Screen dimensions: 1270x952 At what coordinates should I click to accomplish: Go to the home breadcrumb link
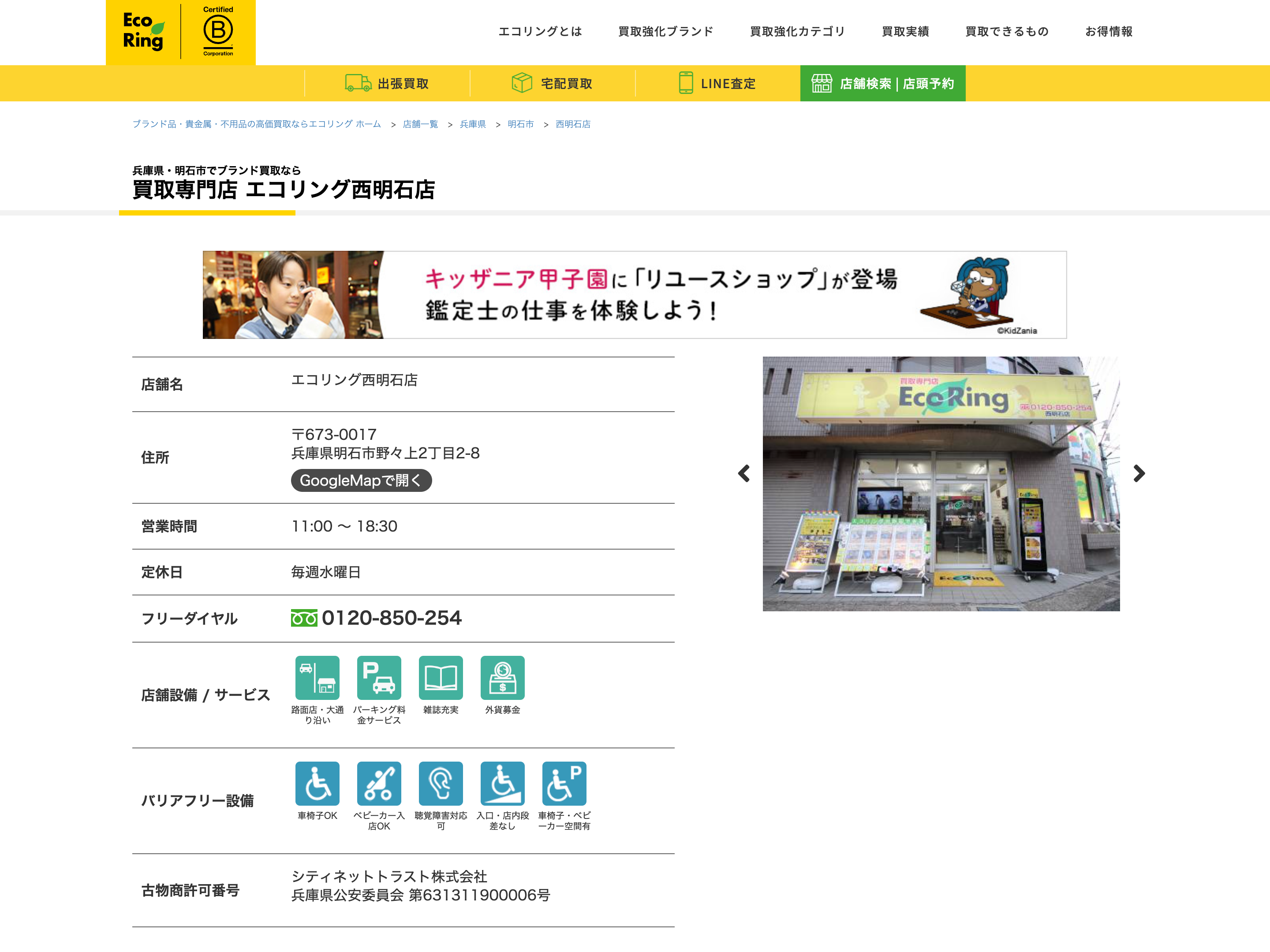pyautogui.click(x=257, y=124)
